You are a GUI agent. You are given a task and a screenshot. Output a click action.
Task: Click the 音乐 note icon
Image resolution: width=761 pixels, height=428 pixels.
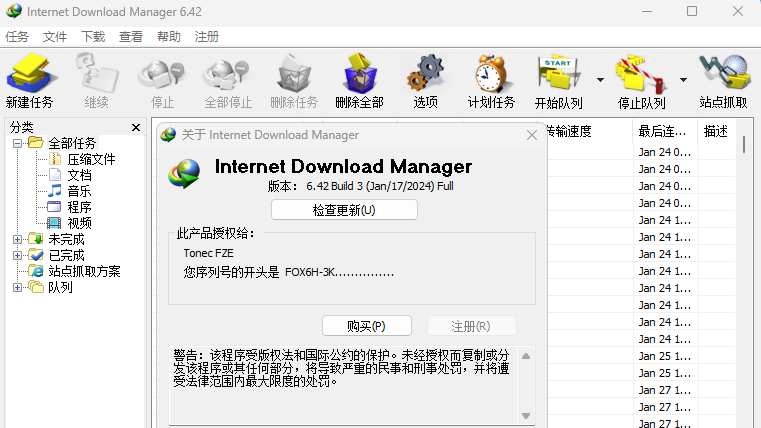pos(55,191)
